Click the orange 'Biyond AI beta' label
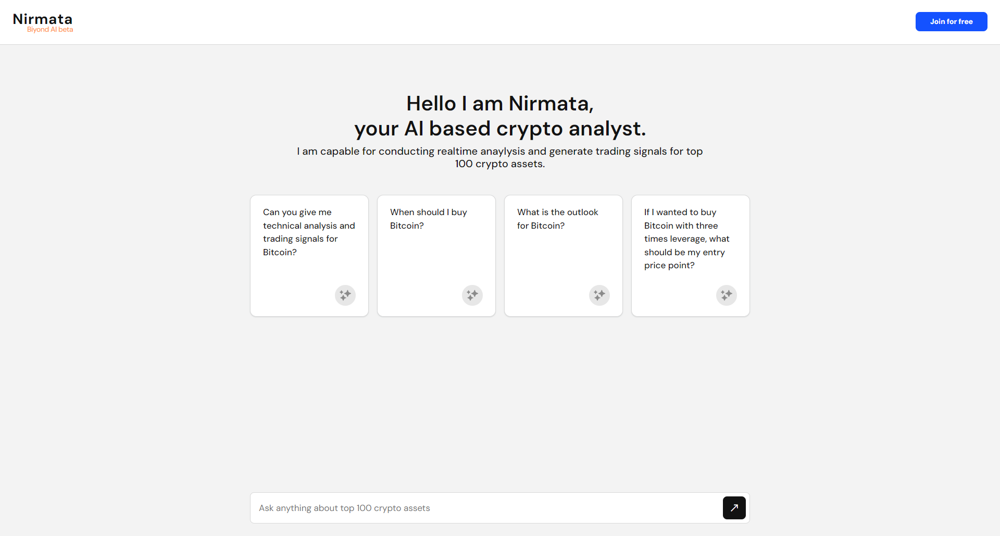Screen dimensions: 1000x536 (x=50, y=29)
